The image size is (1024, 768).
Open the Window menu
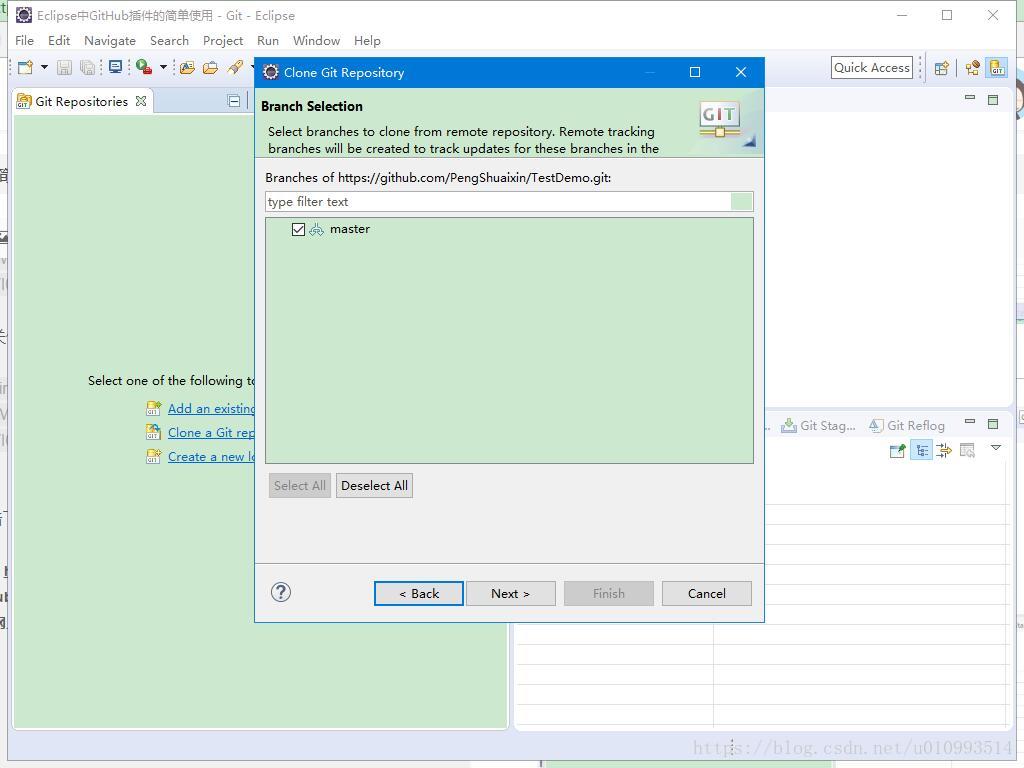coord(316,40)
